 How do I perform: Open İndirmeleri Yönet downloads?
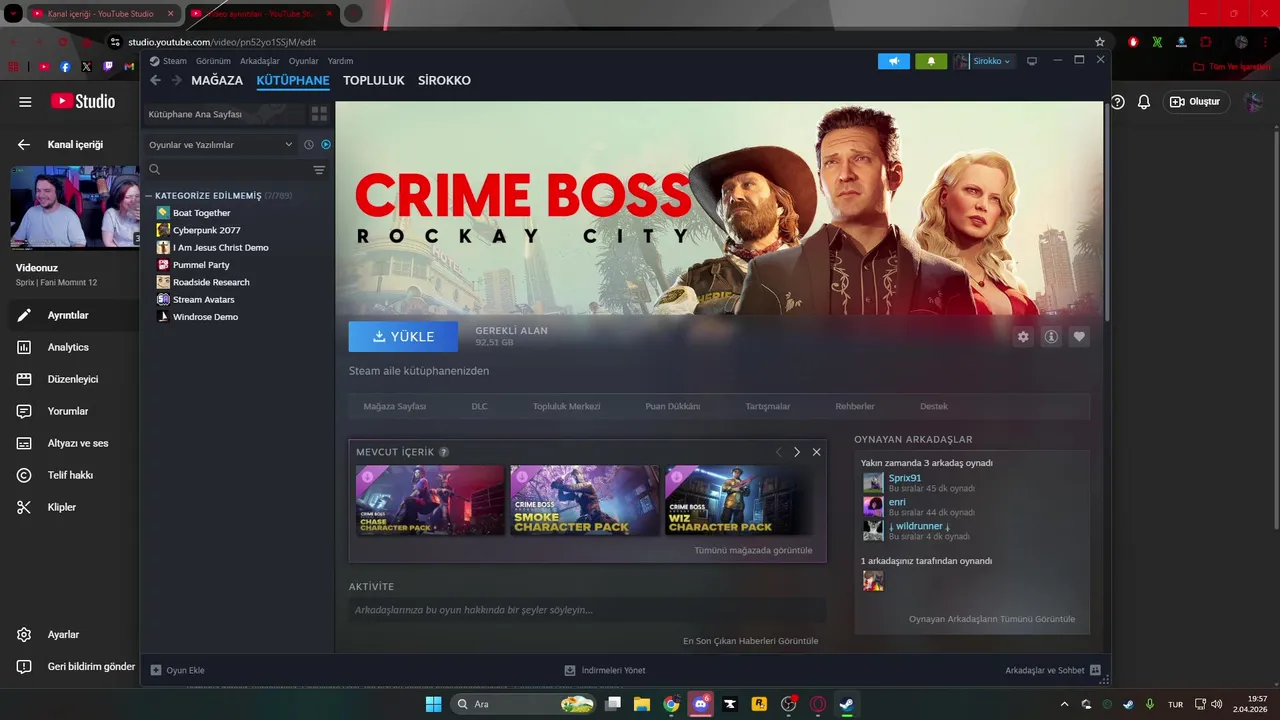605,670
